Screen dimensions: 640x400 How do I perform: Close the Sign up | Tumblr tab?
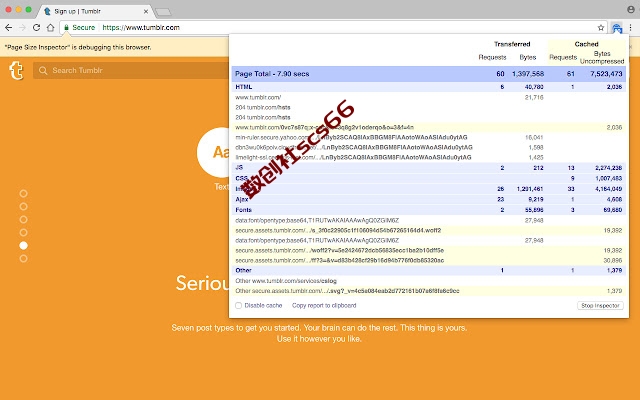click(x=146, y=11)
